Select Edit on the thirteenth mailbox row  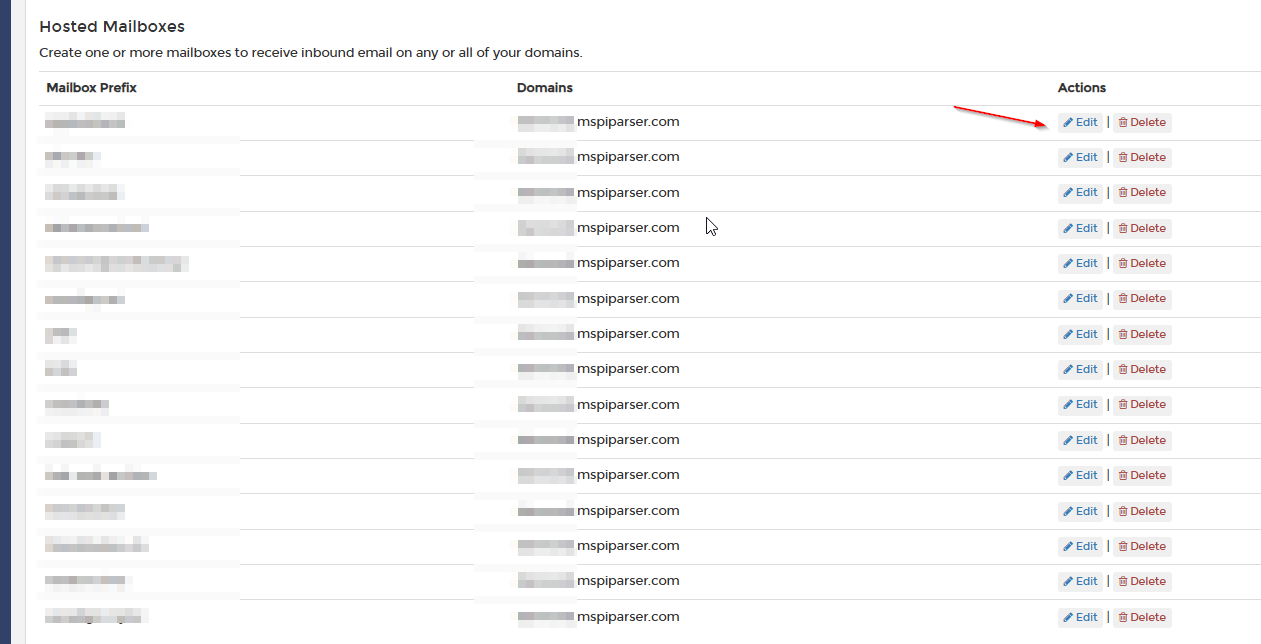1080,546
